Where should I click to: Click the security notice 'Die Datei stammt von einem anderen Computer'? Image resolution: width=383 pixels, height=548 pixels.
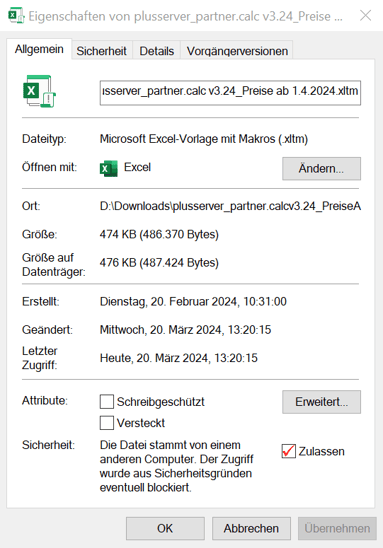(176, 466)
